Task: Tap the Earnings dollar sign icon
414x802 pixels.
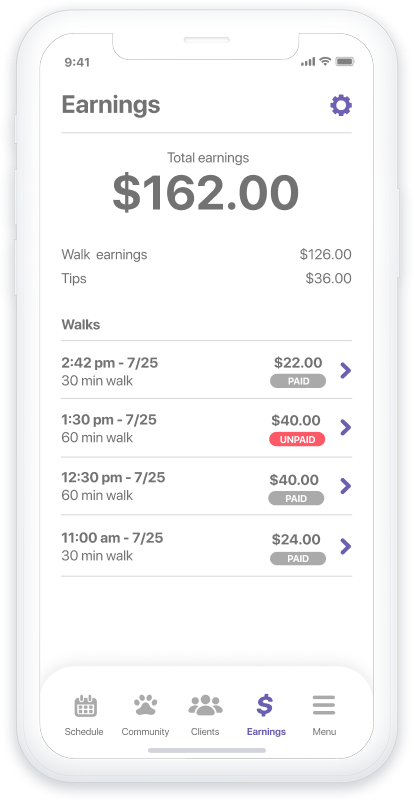Action: (x=265, y=705)
